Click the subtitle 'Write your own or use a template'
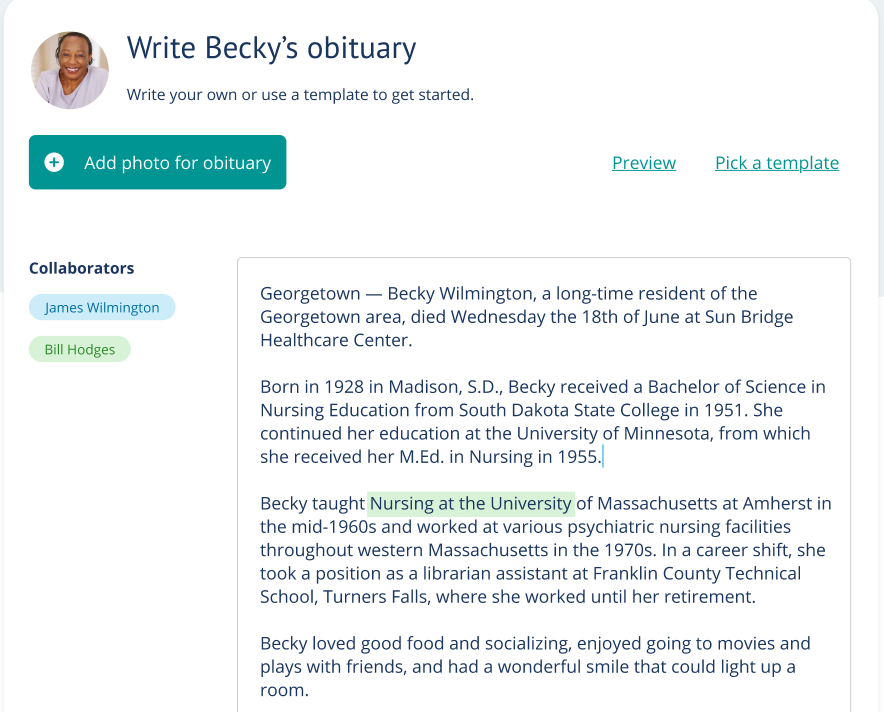884x712 pixels. click(300, 95)
